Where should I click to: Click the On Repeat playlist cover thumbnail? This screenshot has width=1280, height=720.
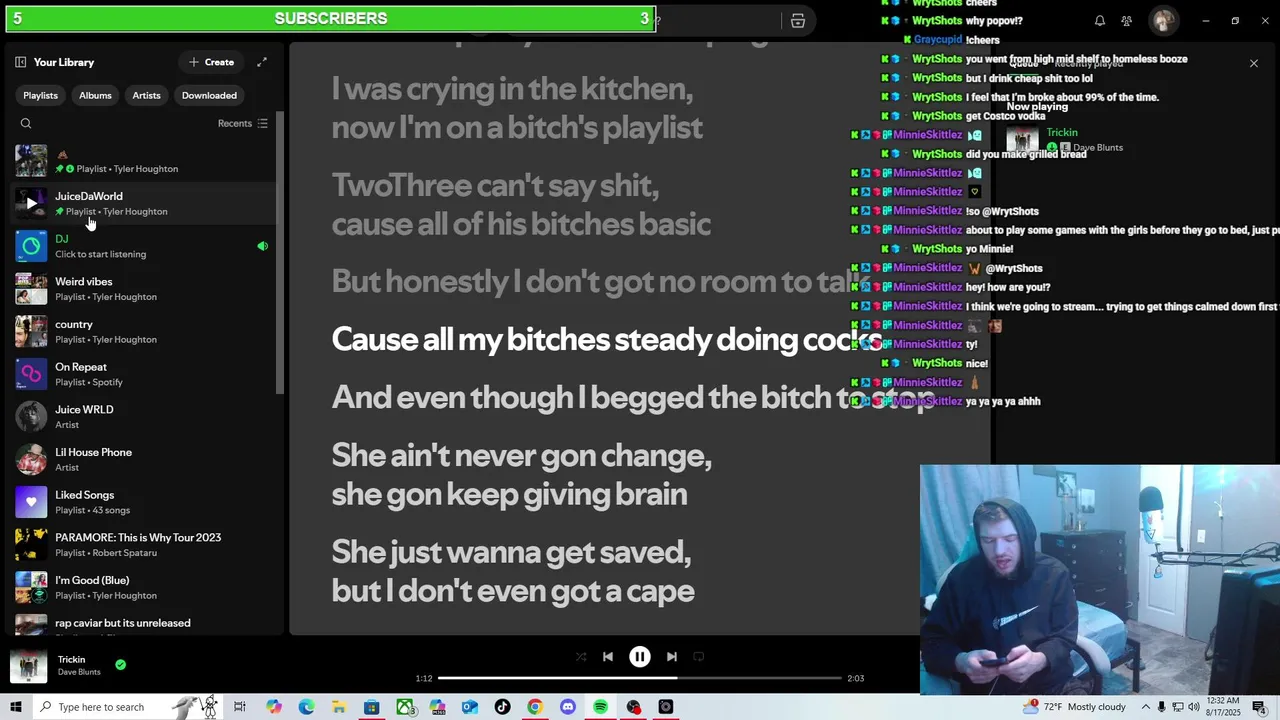(x=31, y=374)
